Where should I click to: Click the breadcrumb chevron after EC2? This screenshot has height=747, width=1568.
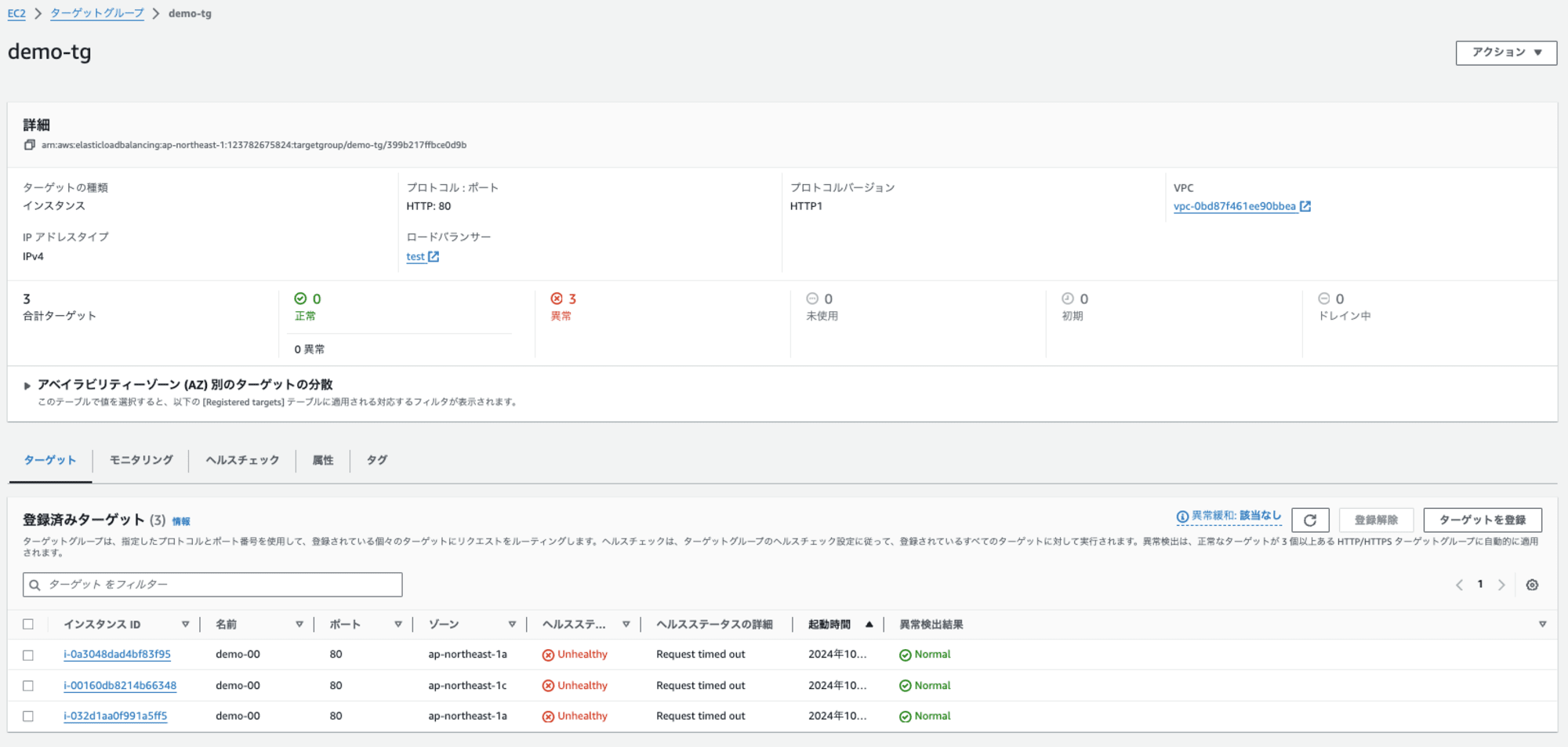(38, 13)
